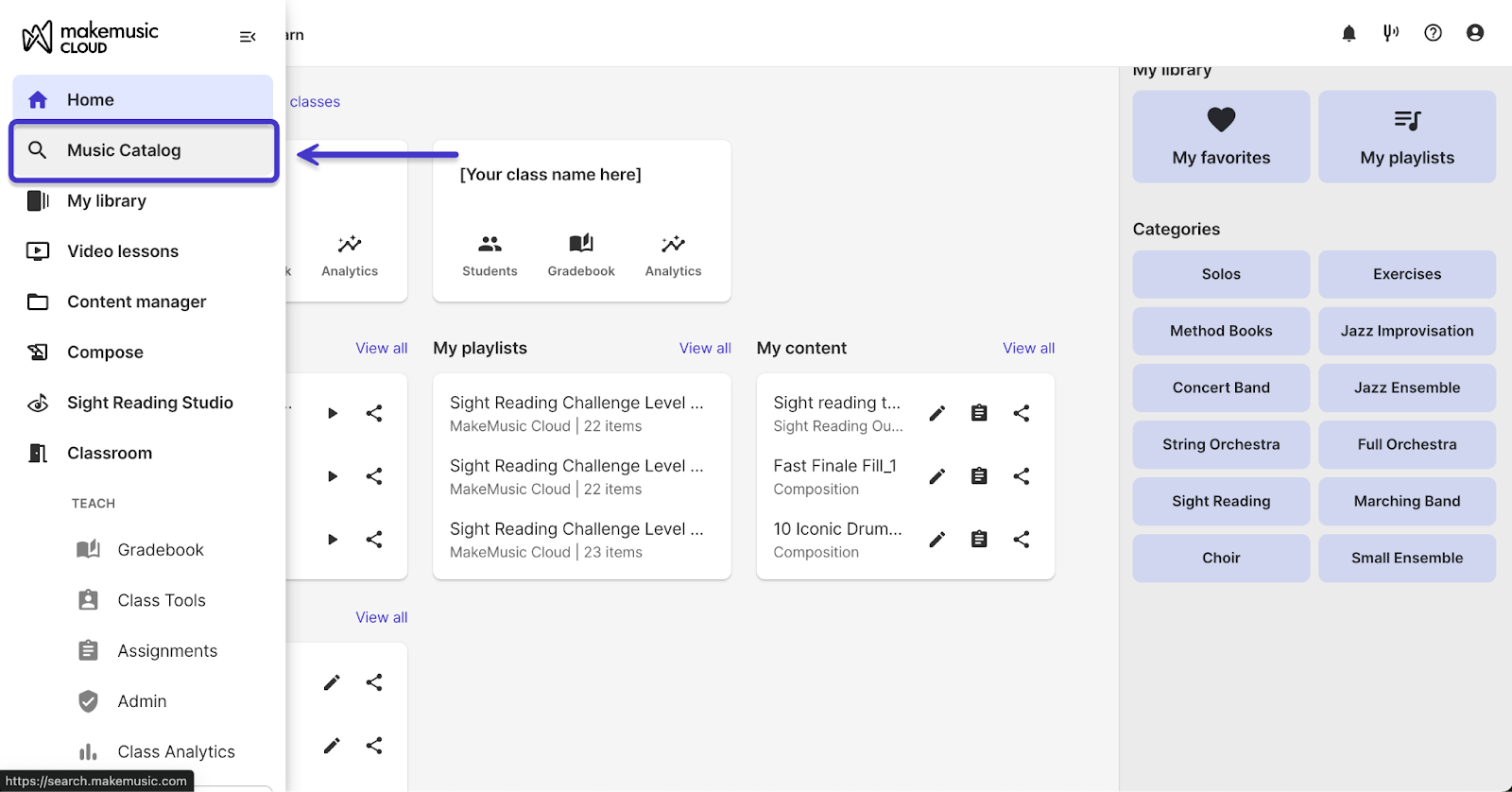The width and height of the screenshot is (1512, 792).
Task: Browse the Concert Band category
Action: tap(1221, 387)
